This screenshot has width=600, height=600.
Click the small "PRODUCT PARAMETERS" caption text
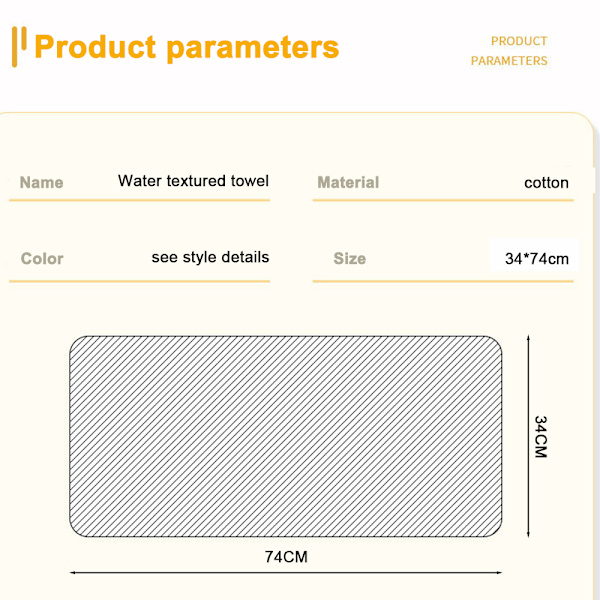click(509, 51)
